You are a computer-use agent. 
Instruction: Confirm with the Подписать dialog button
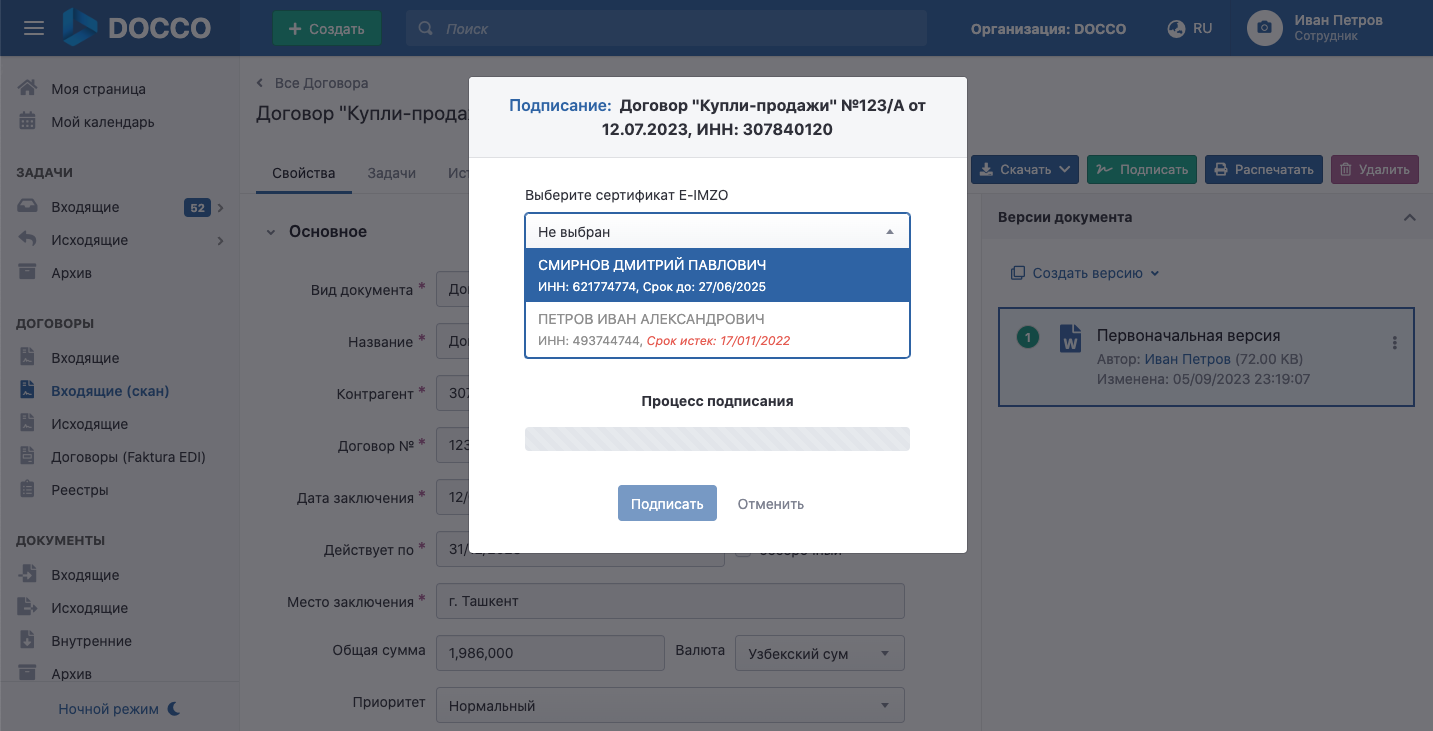point(667,503)
